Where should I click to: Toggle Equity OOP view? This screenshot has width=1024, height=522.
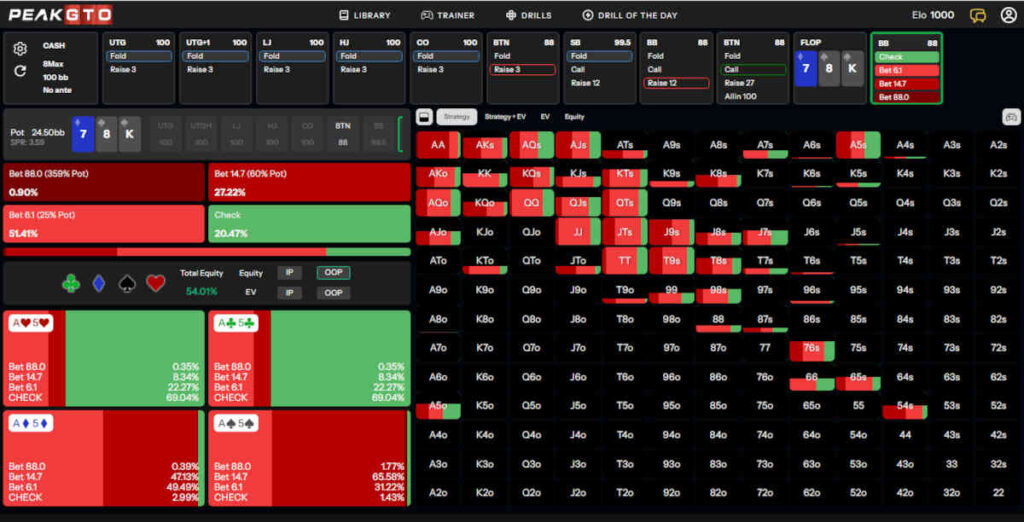tap(333, 273)
